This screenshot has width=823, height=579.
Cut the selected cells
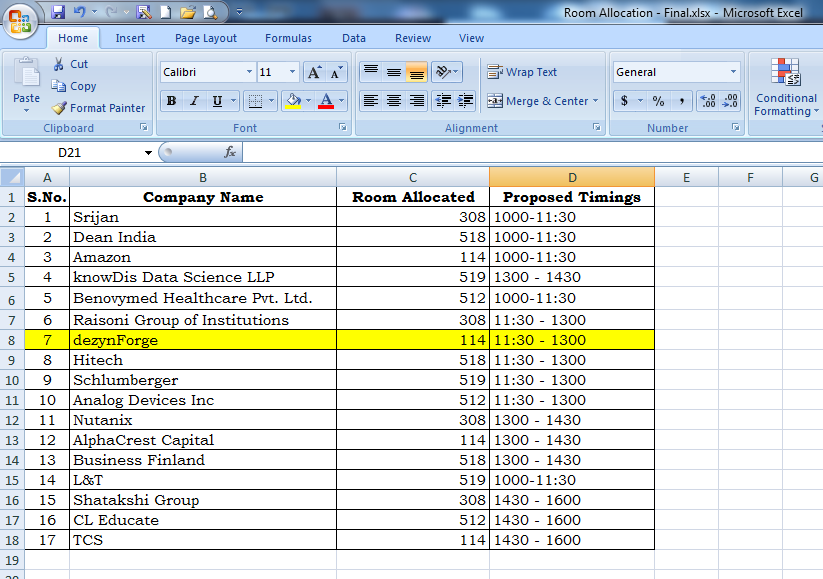click(70, 64)
